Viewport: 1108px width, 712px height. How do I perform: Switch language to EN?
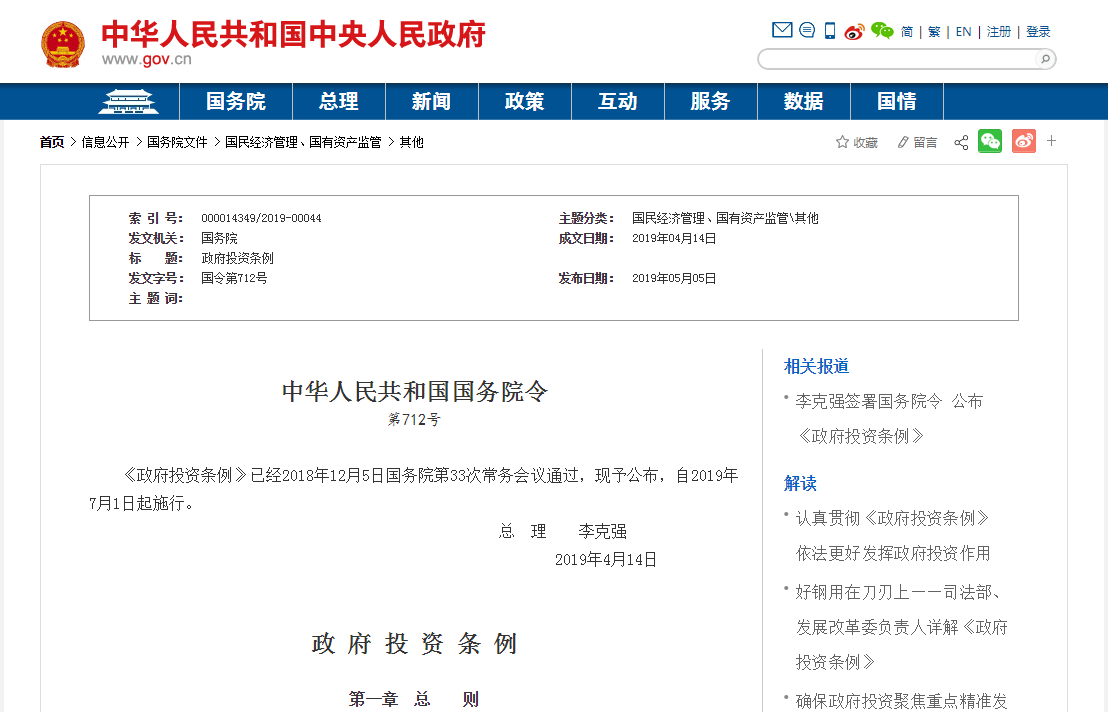(963, 32)
